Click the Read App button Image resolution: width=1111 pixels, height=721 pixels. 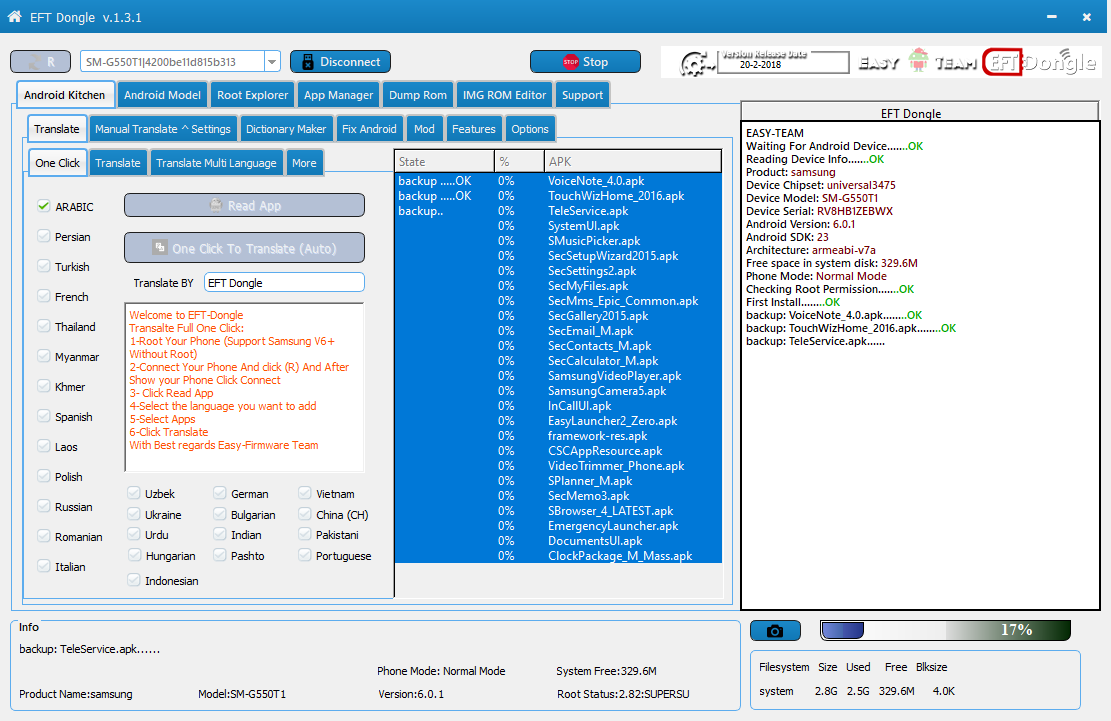244,205
